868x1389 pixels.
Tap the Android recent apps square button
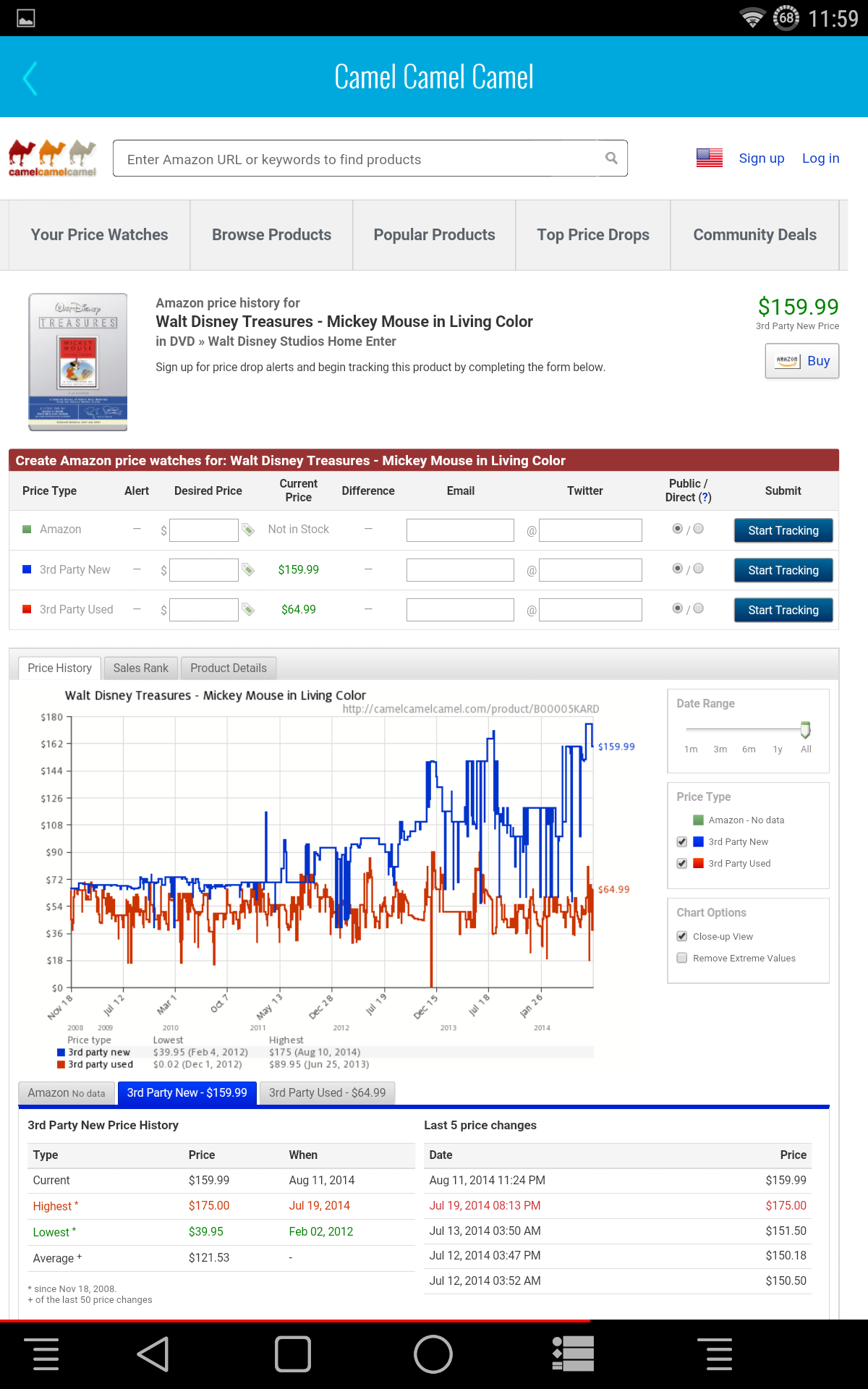(293, 1354)
